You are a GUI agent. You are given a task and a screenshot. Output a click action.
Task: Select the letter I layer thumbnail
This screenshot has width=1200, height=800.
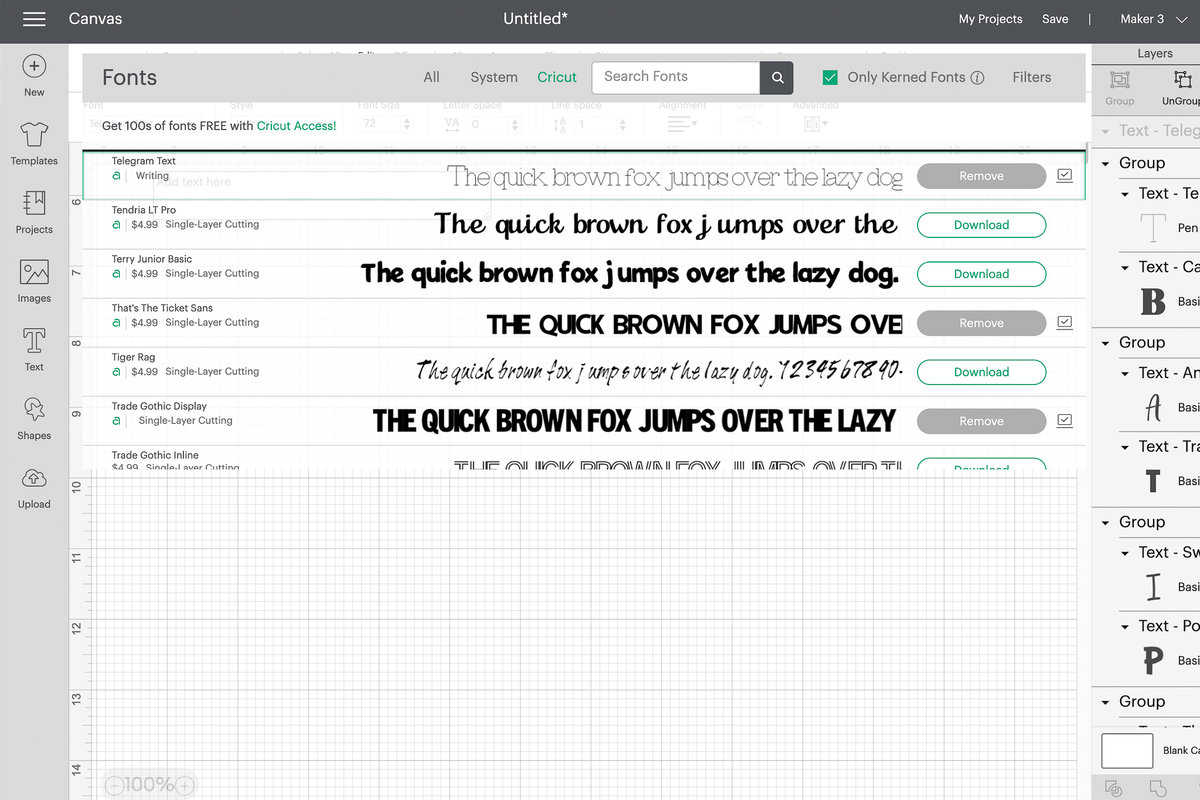(x=1153, y=586)
